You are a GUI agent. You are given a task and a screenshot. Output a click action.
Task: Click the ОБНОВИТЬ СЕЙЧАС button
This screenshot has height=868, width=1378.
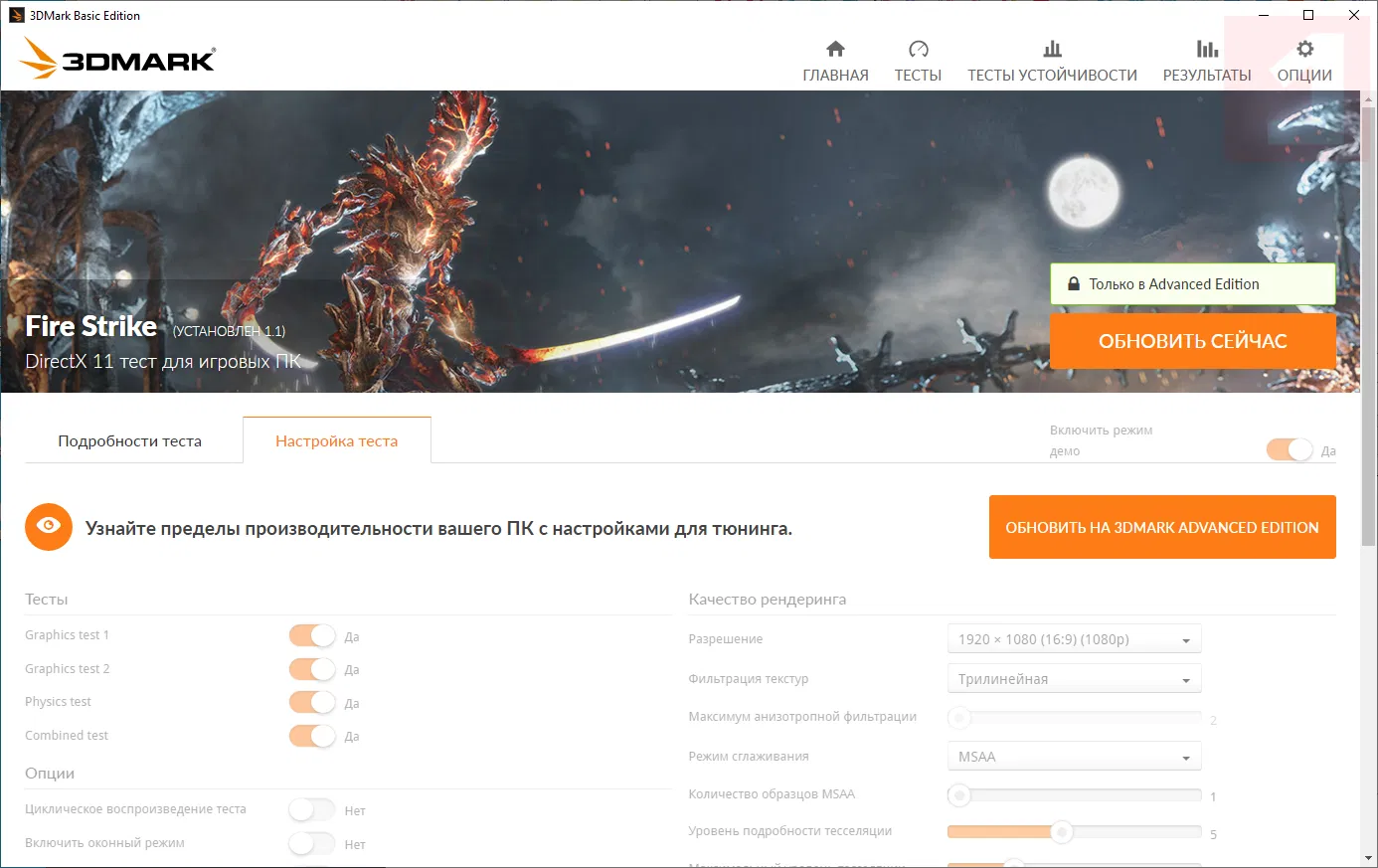tap(1193, 341)
